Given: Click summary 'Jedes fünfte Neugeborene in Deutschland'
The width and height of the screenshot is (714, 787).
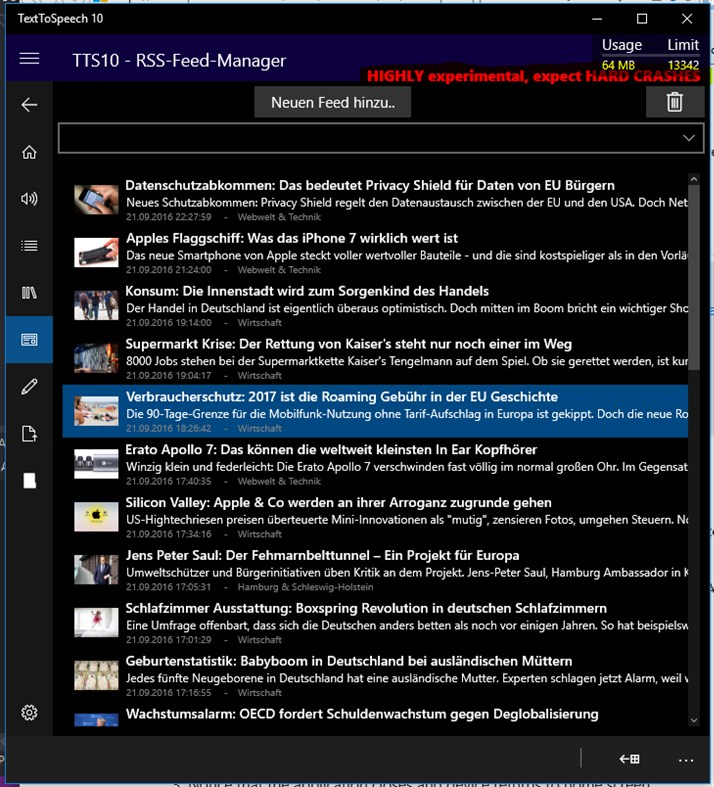Looking at the screenshot, I should 406,679.
